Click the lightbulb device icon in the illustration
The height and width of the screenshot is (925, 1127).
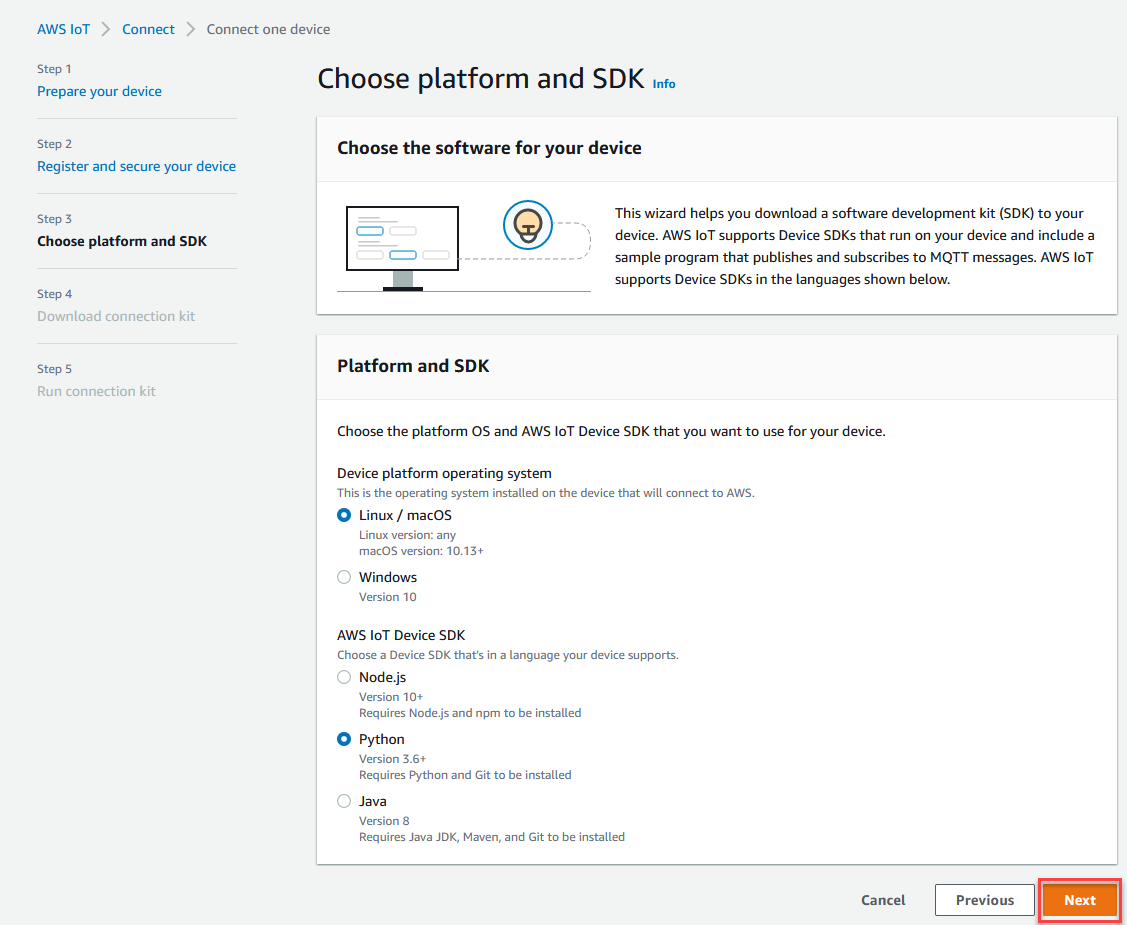pos(527,226)
